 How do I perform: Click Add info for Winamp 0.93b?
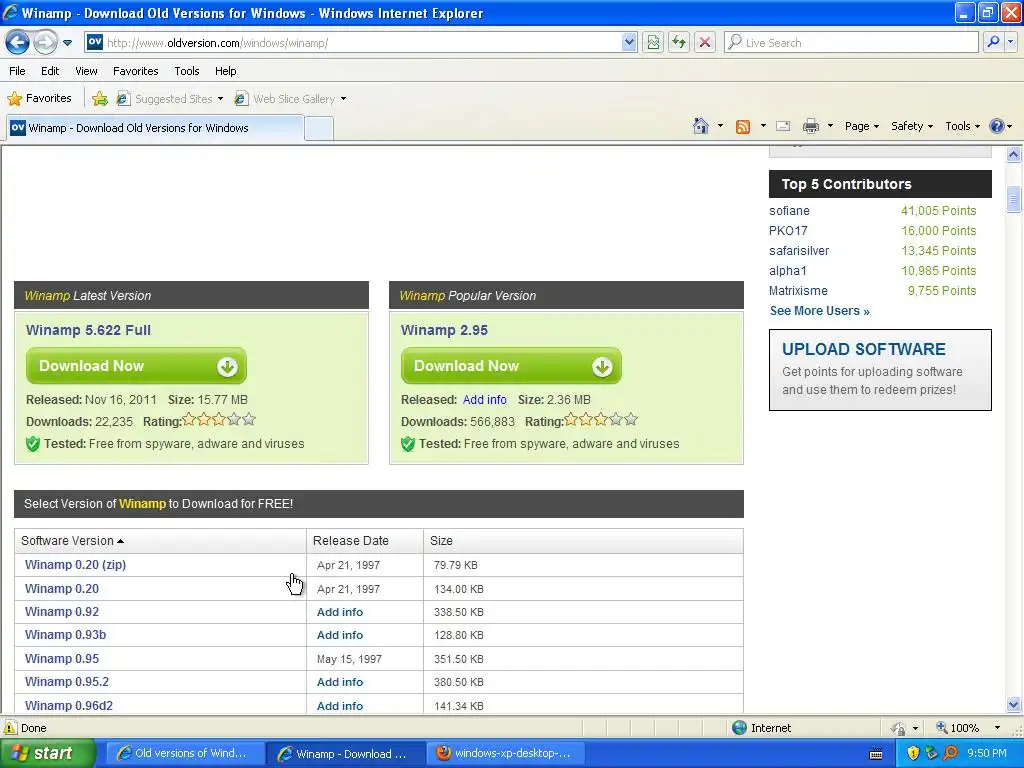tap(340, 635)
